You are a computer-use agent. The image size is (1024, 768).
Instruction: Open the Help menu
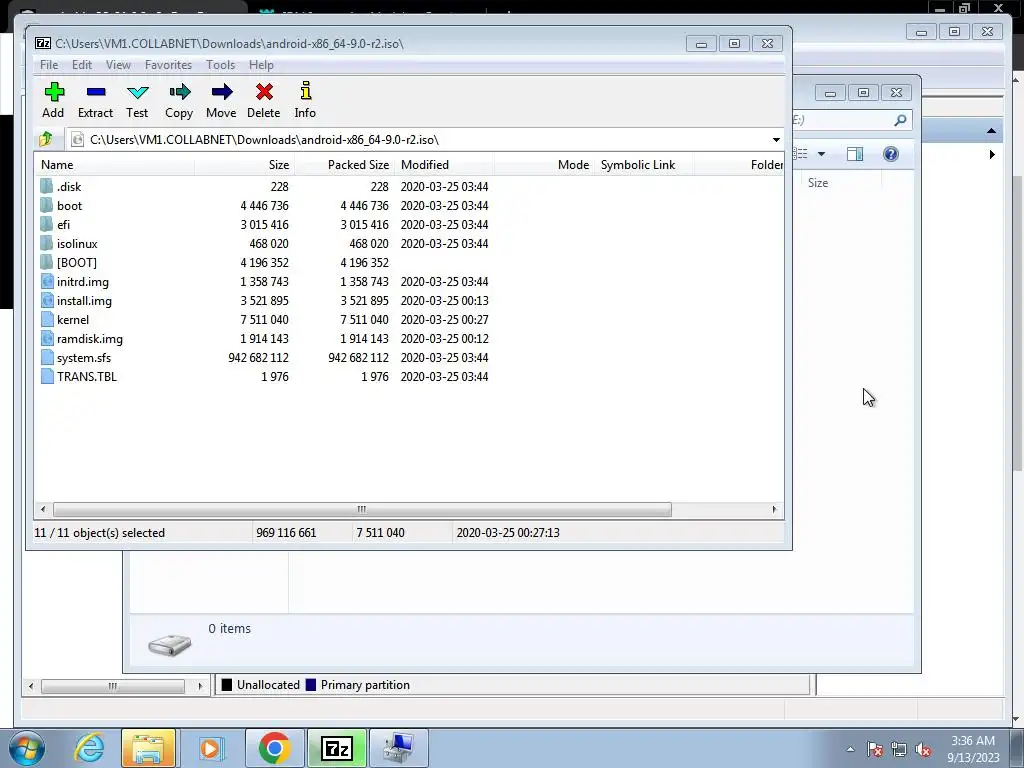[261, 65]
